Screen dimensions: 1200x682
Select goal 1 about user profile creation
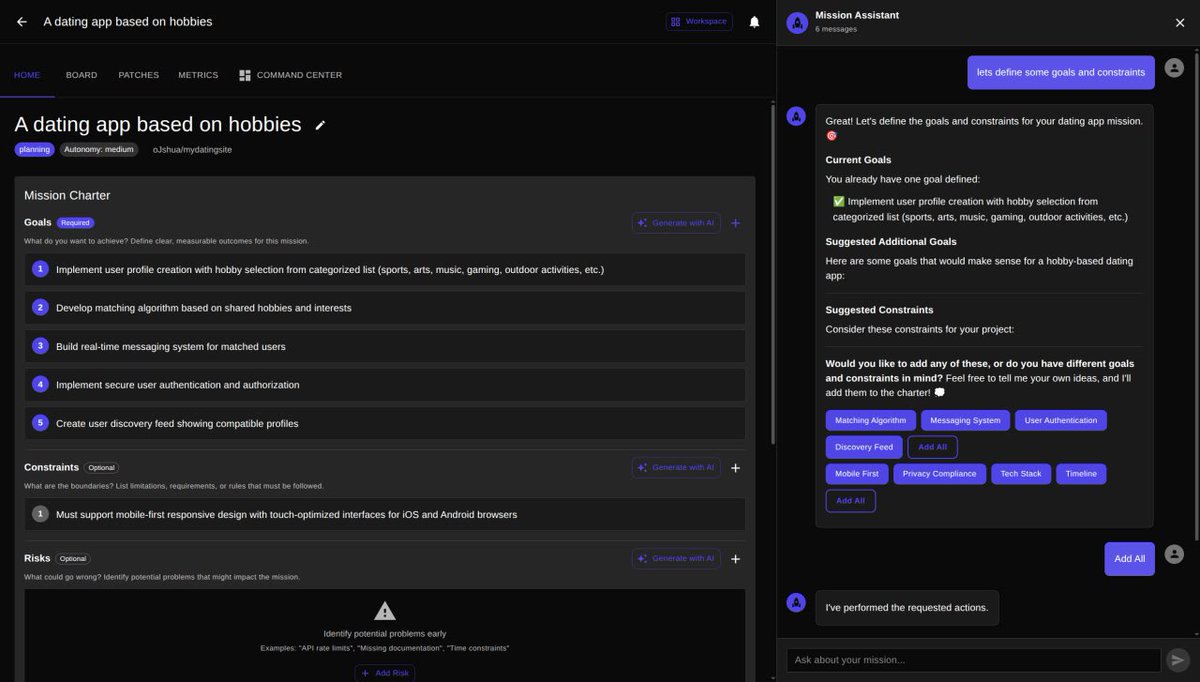[x=385, y=269]
